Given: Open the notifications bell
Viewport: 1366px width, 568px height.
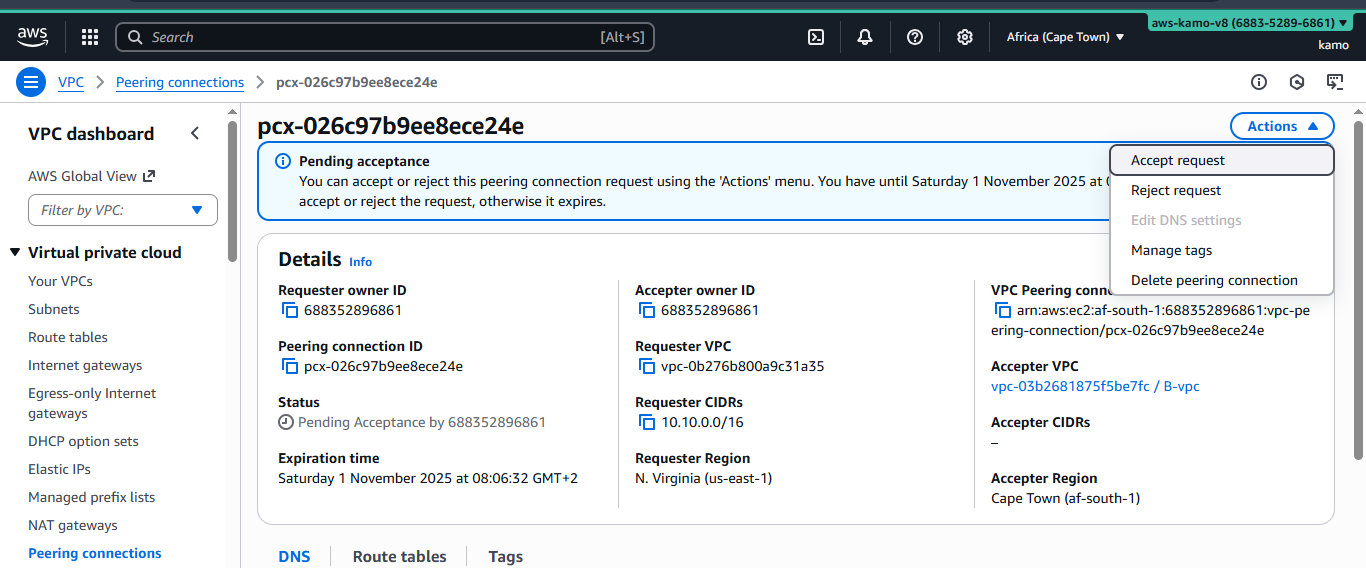Looking at the screenshot, I should pos(865,37).
